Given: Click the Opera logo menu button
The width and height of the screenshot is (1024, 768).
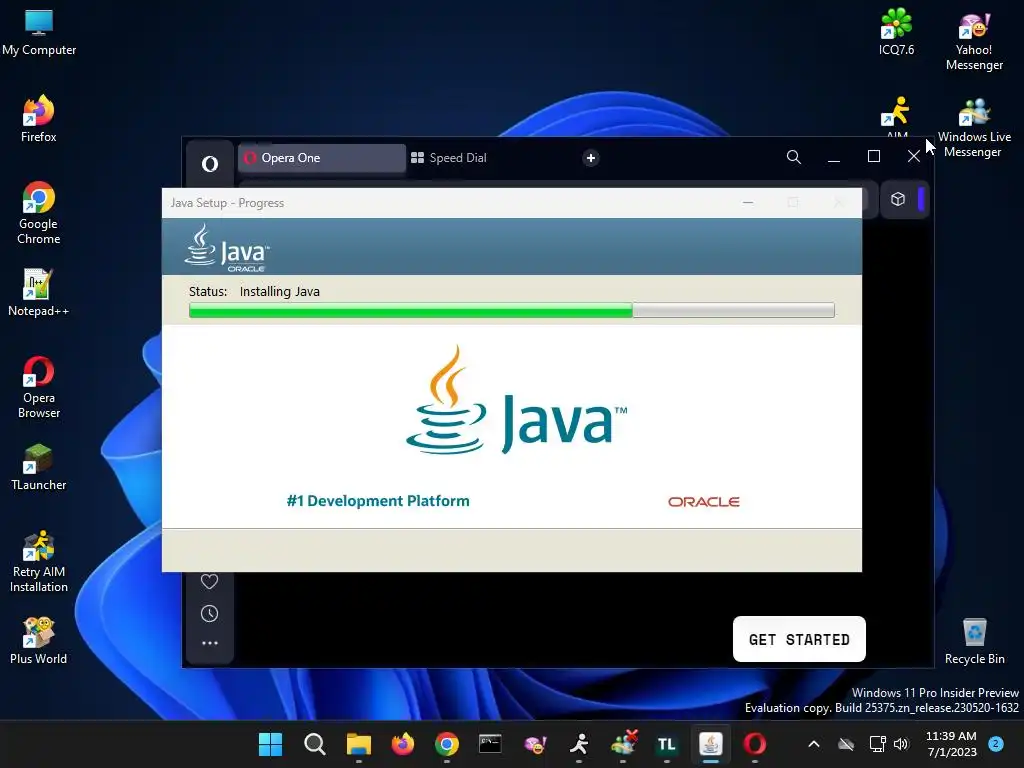Looking at the screenshot, I should [x=210, y=163].
